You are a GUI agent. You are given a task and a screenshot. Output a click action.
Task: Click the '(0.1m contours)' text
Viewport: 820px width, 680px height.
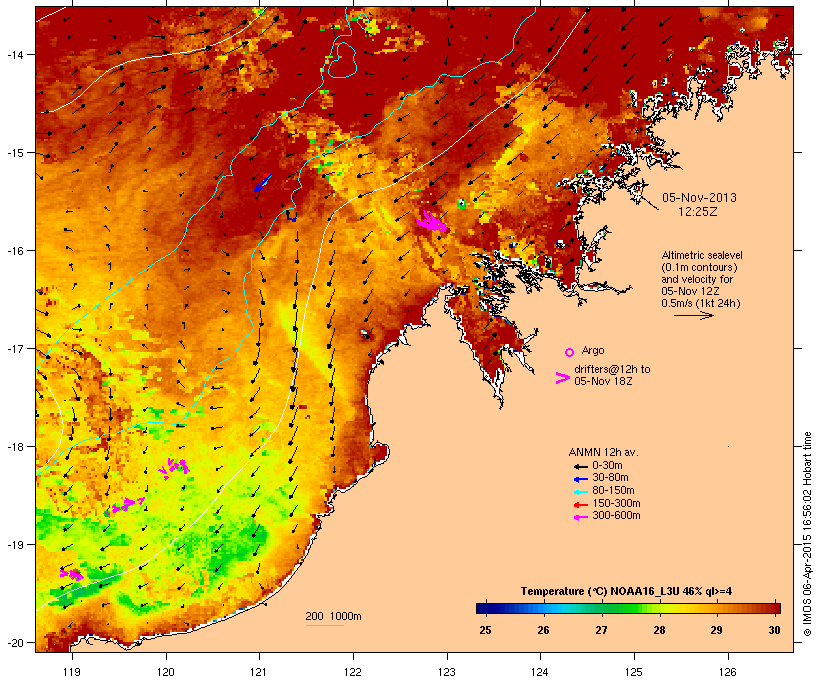700,267
